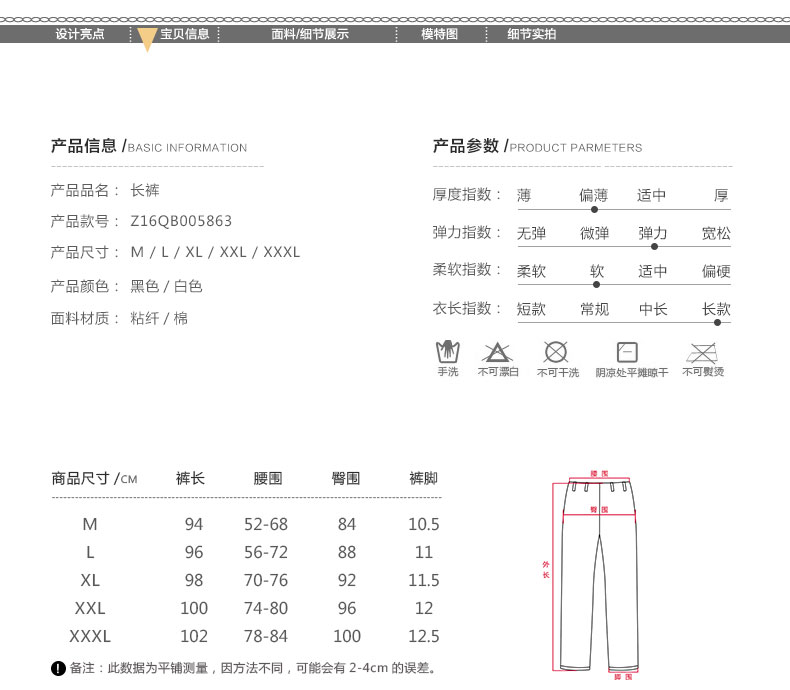Screen dimensions: 790x690
Task: Click the 宽松 elasticity option
Action: (716, 233)
